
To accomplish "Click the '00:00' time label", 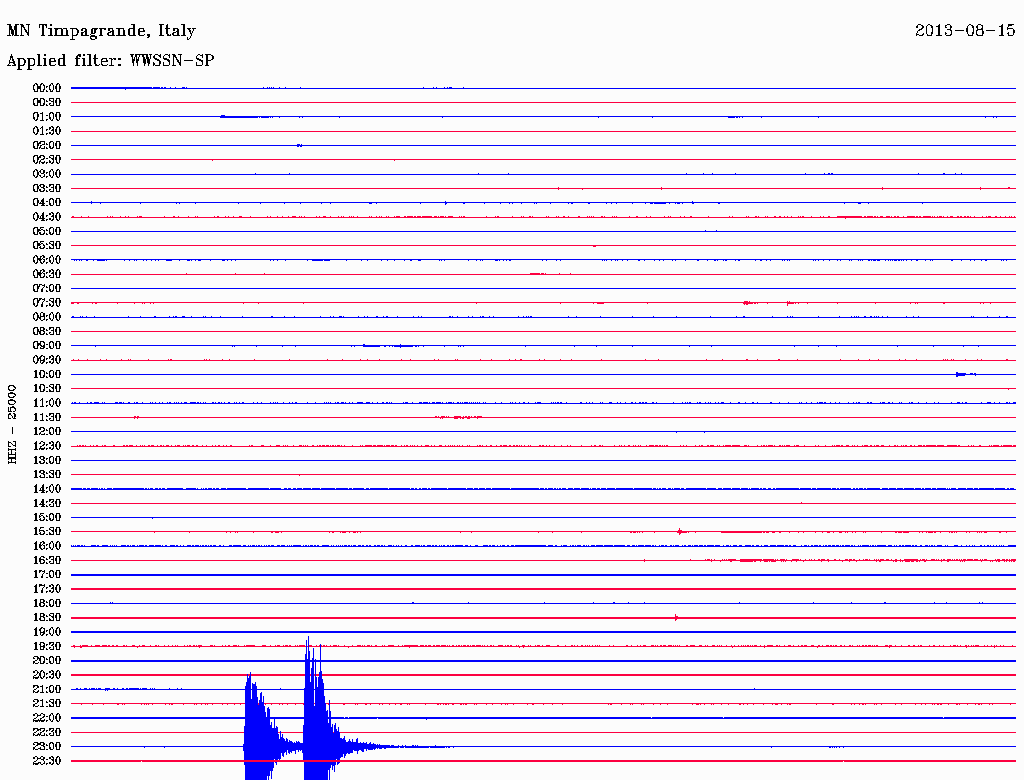I will click(x=46, y=88).
